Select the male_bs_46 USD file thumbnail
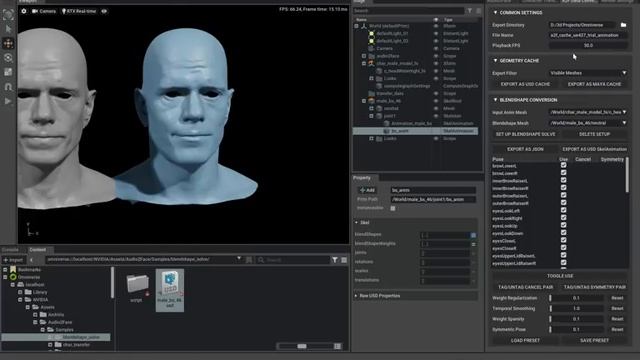 pos(170,290)
